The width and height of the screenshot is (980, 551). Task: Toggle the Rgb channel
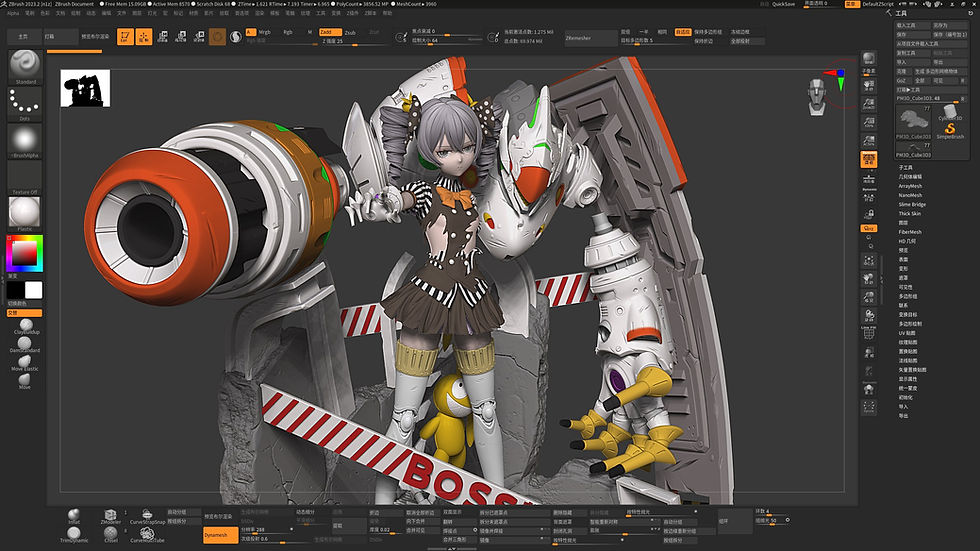(288, 32)
